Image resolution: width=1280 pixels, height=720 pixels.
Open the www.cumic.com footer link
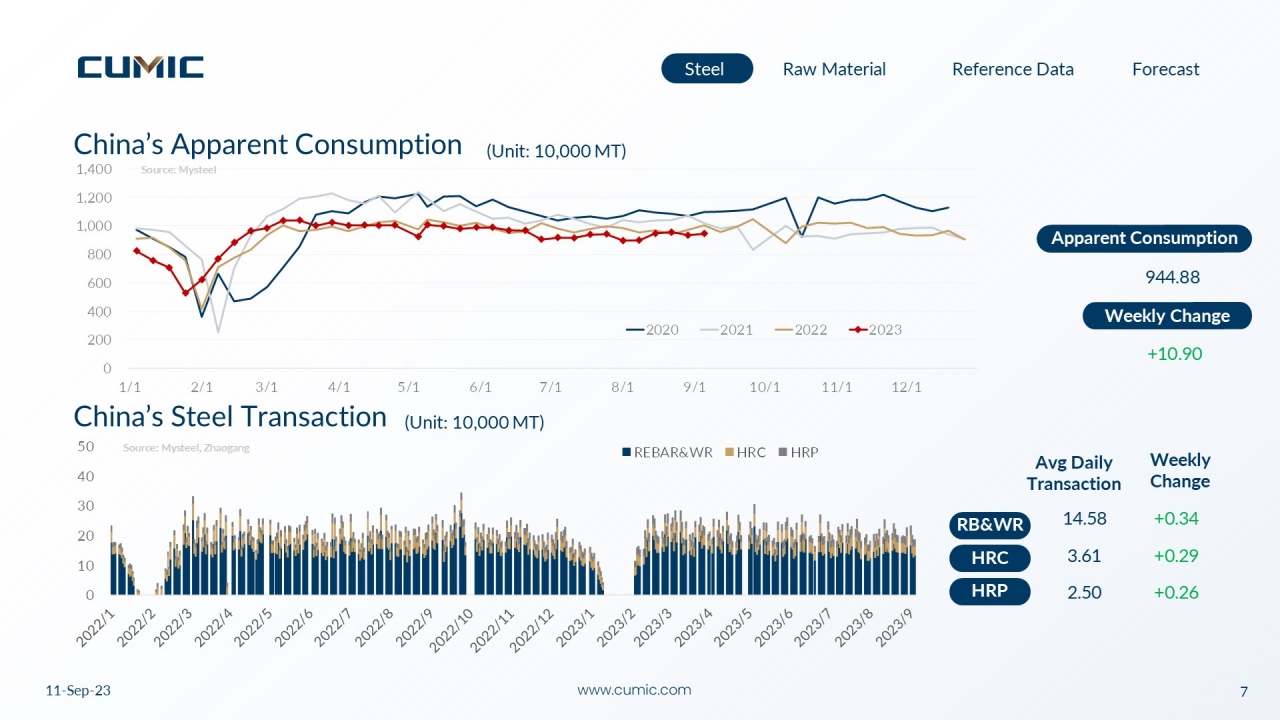pyautogui.click(x=634, y=690)
